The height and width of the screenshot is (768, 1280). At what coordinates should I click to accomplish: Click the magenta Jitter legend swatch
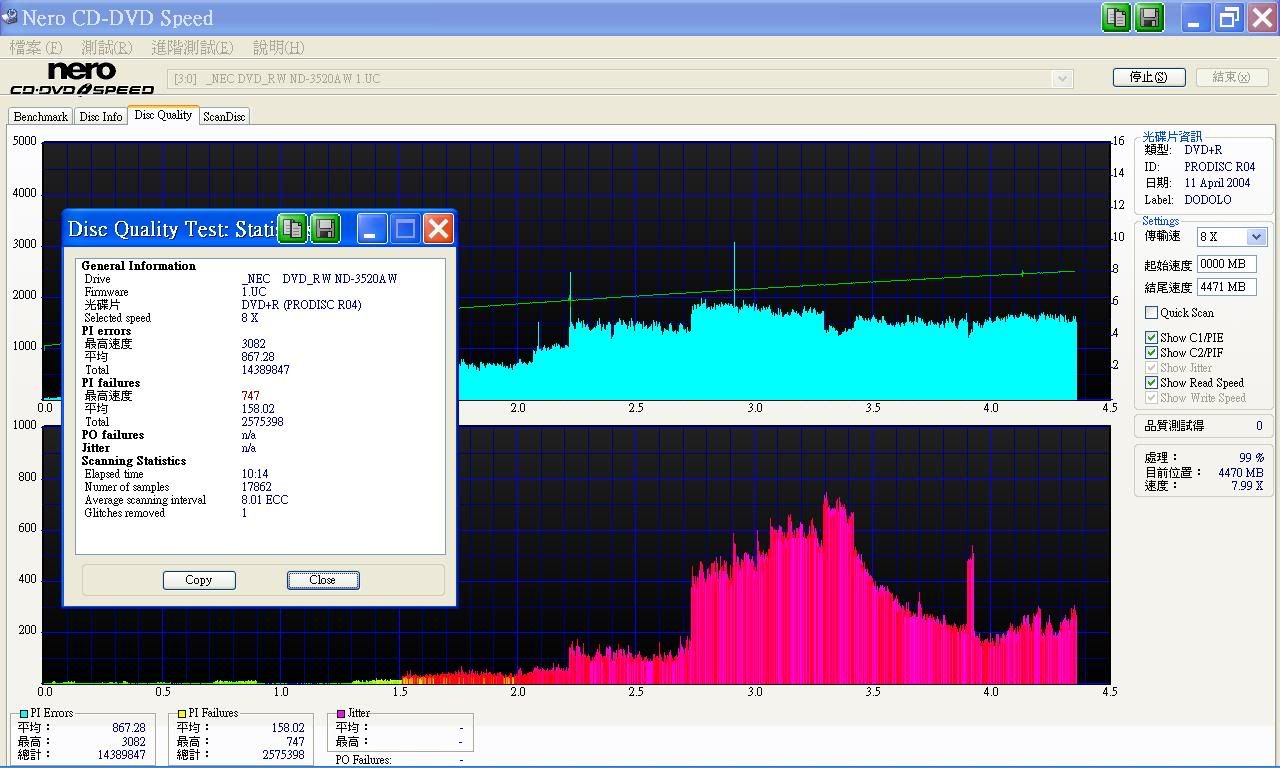point(341,713)
